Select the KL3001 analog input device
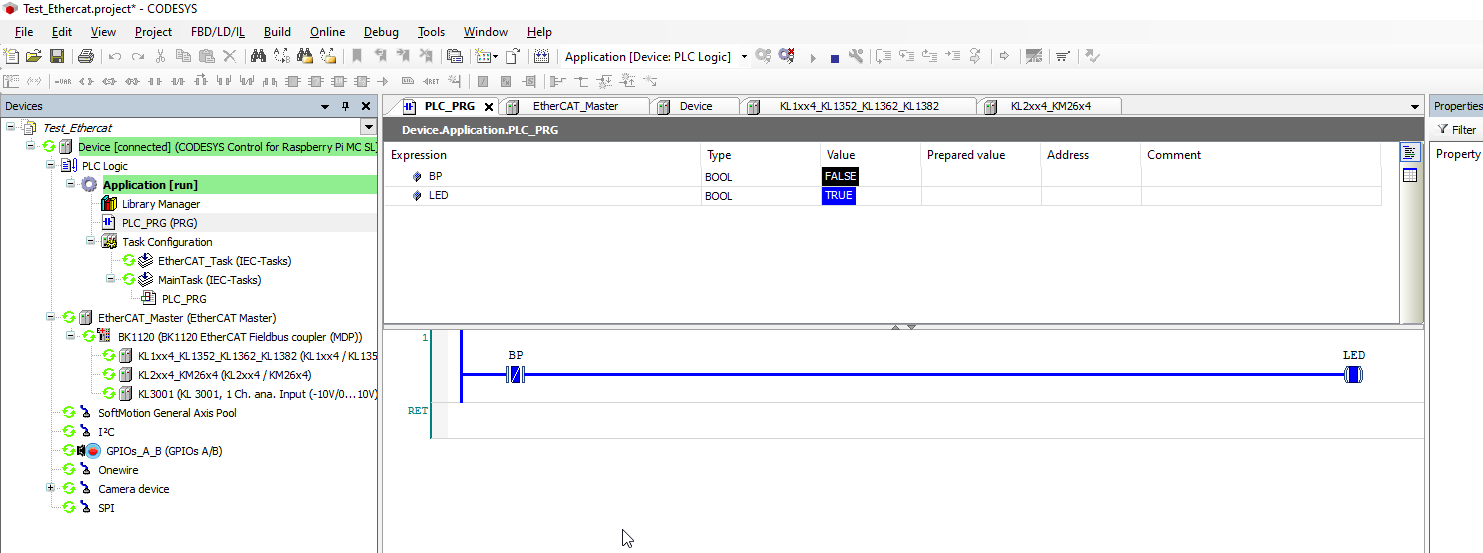The image size is (1483, 553). coord(256,394)
